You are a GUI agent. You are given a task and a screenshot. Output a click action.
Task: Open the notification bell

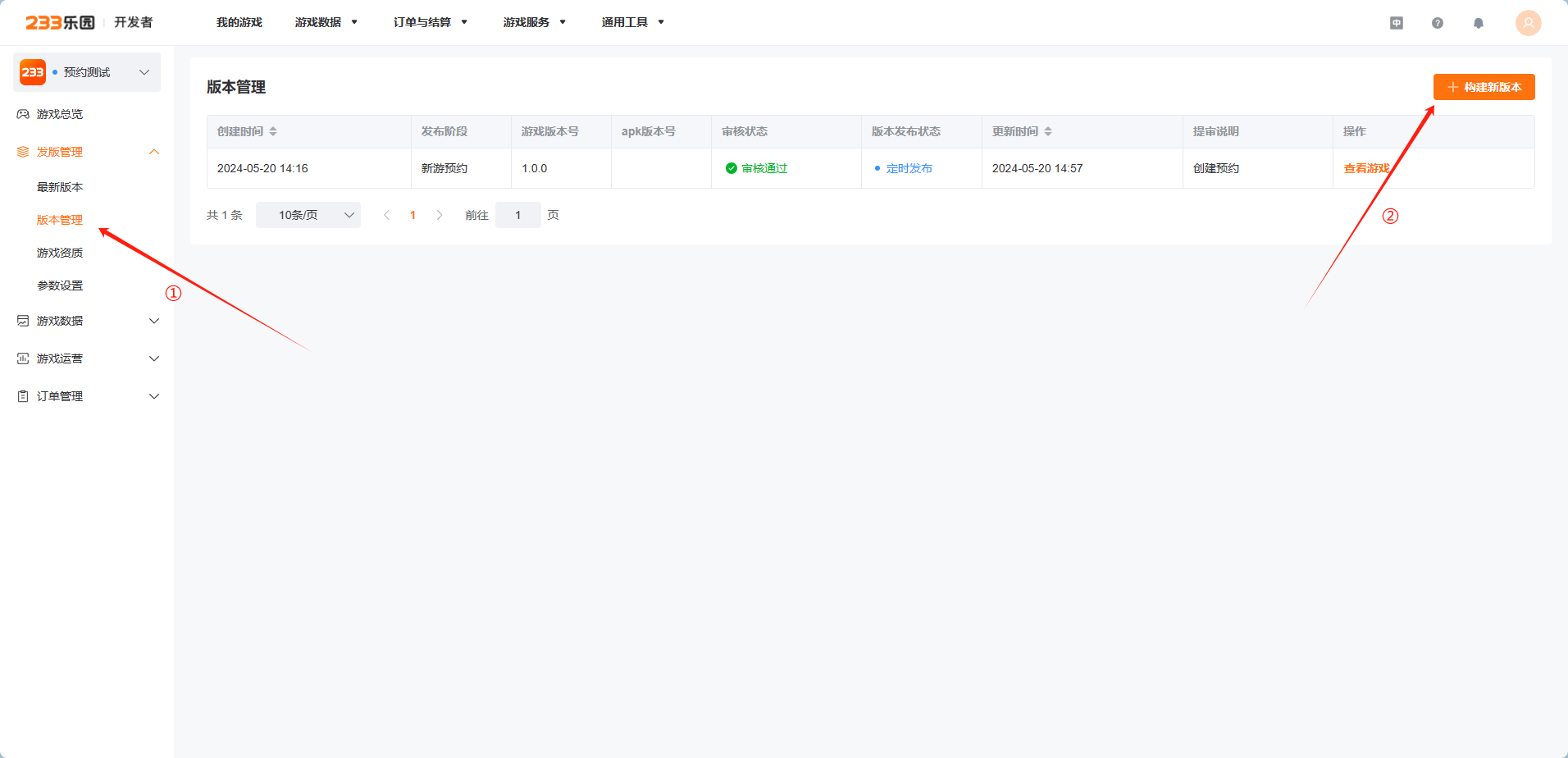click(1479, 23)
